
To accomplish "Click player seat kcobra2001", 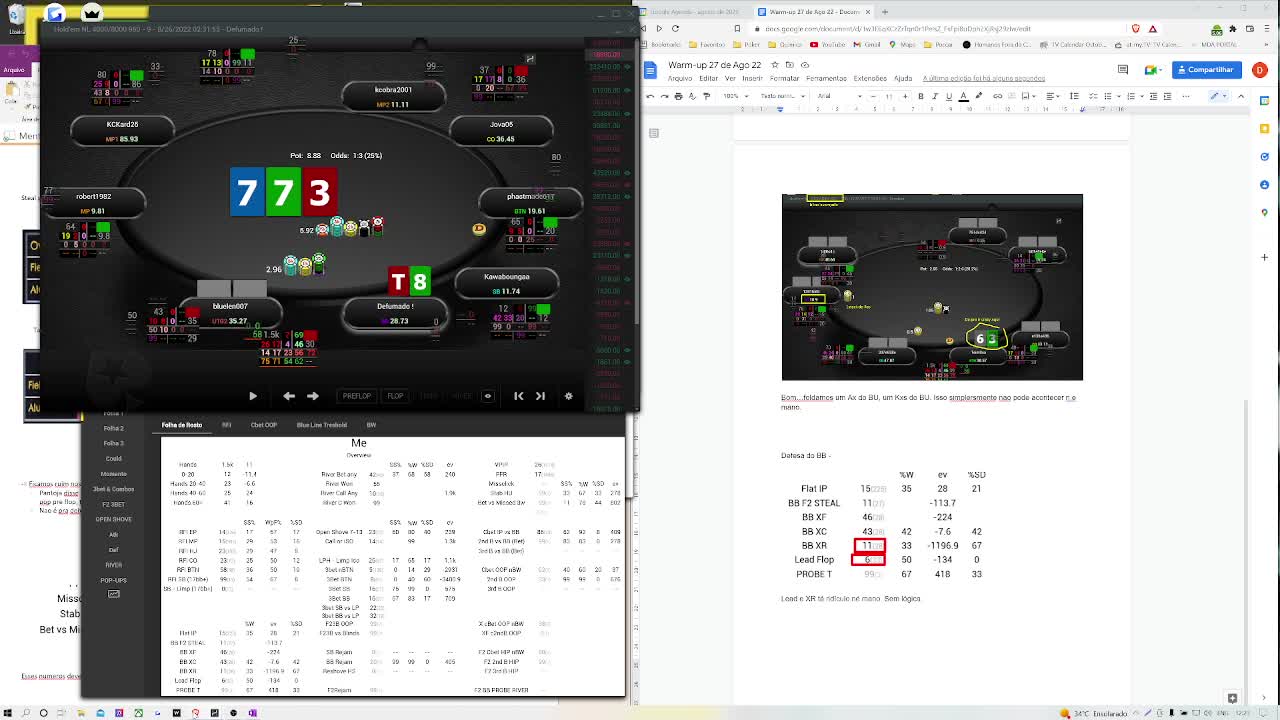I will (x=393, y=96).
